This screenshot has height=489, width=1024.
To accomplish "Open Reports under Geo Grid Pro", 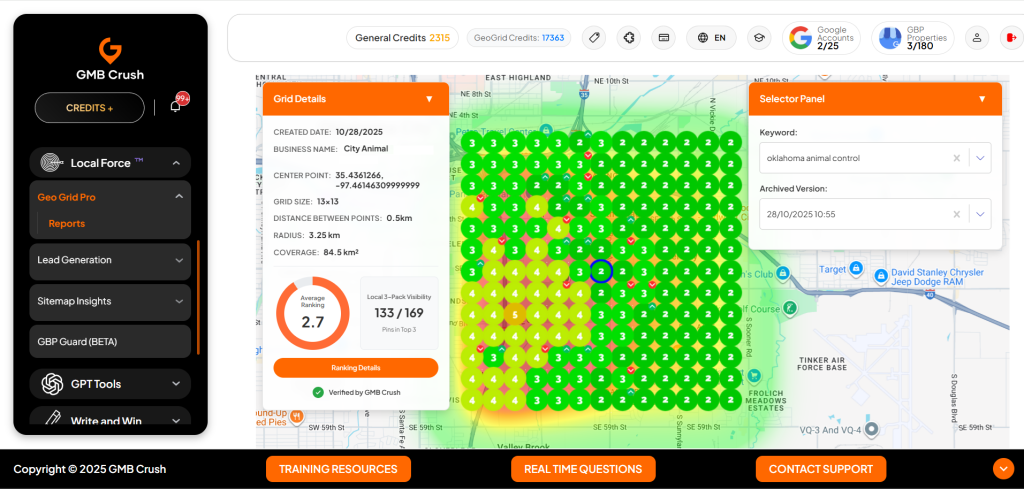I will pyautogui.click(x=67, y=223).
